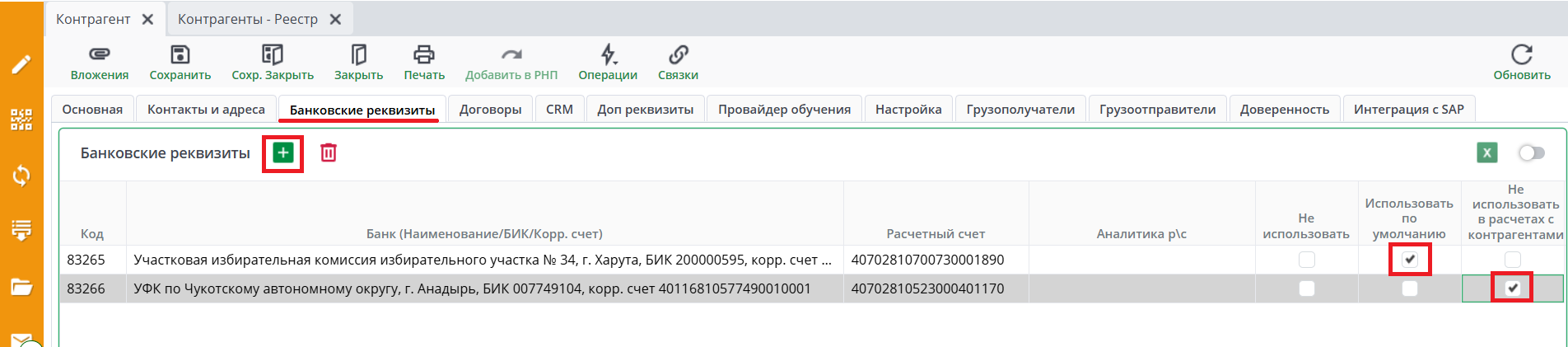Click Сохр. Закрыть toolbar icon
Screen dimensions: 1568x347
(272, 55)
